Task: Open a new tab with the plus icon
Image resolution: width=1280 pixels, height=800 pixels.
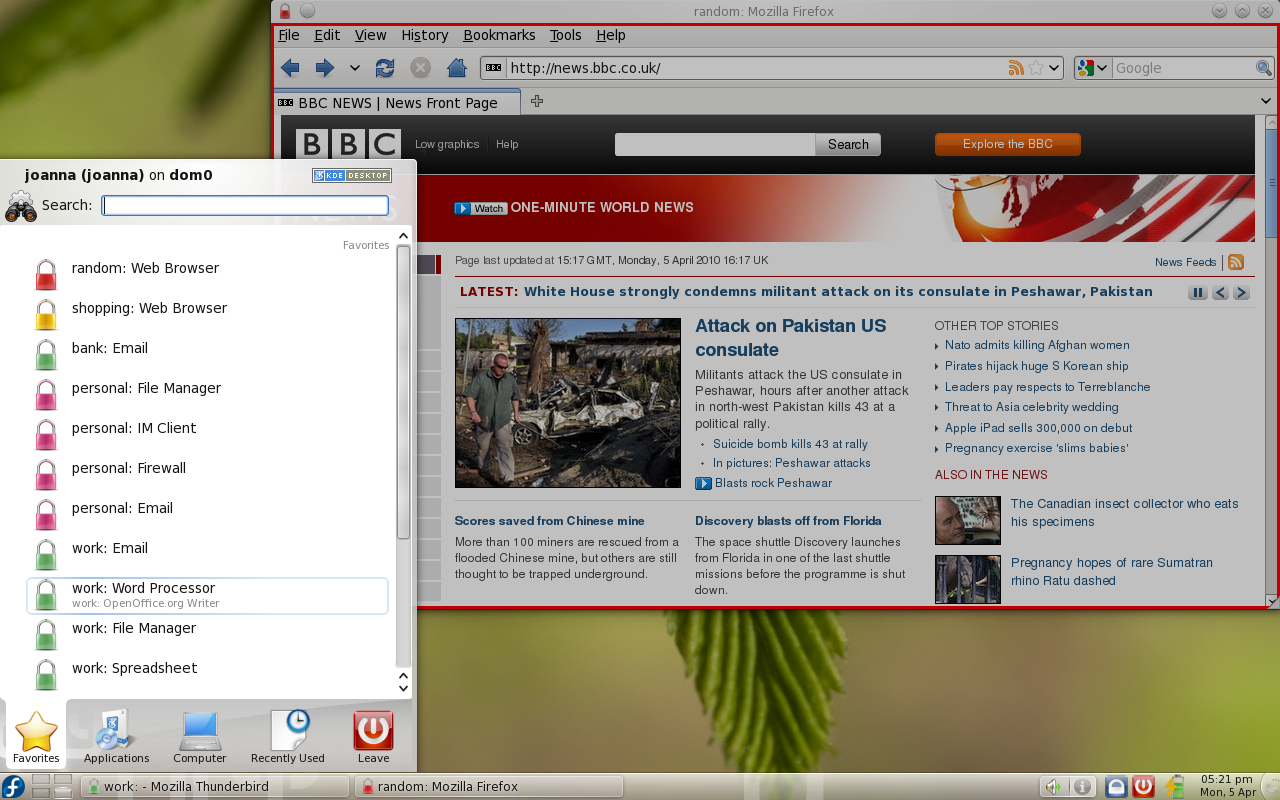Action: coord(537,101)
